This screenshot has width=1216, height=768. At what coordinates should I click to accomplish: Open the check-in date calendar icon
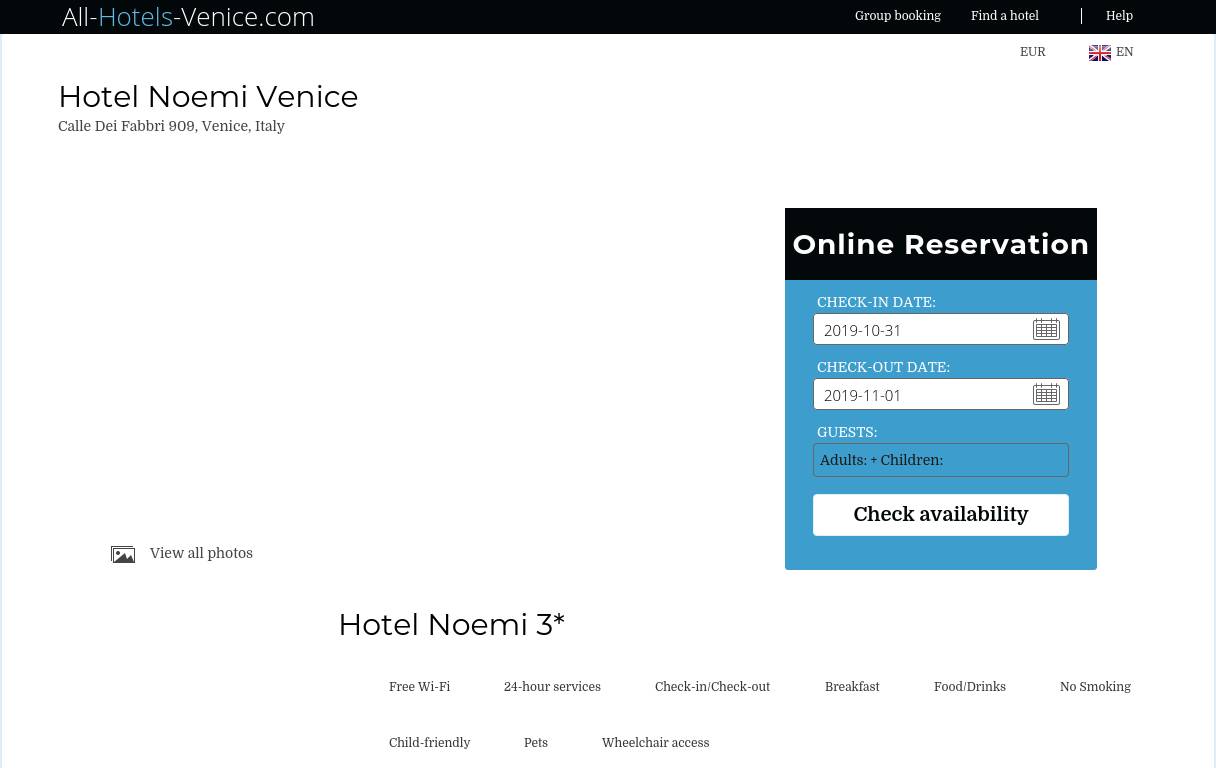(1046, 329)
